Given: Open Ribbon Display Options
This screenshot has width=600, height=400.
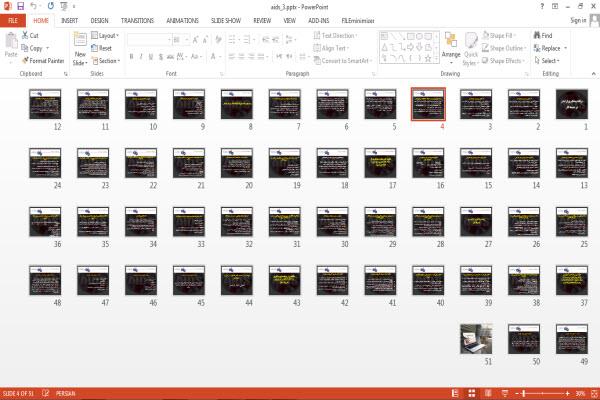Looking at the screenshot, I should point(555,6).
